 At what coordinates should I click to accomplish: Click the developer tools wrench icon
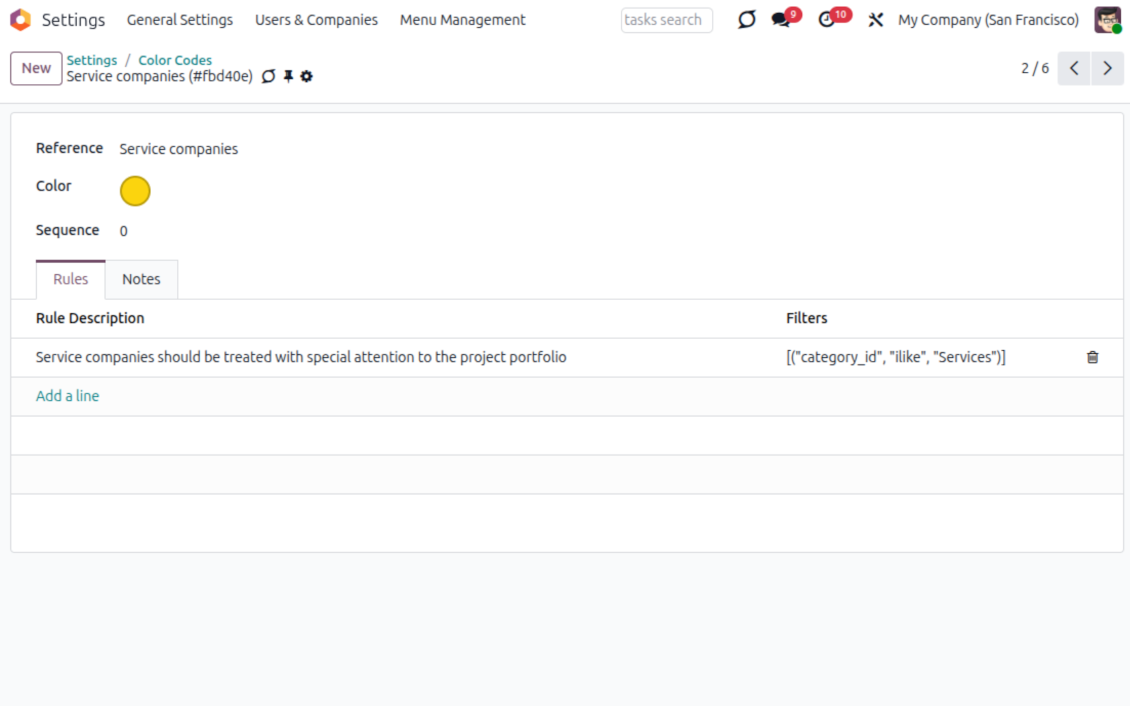point(876,20)
